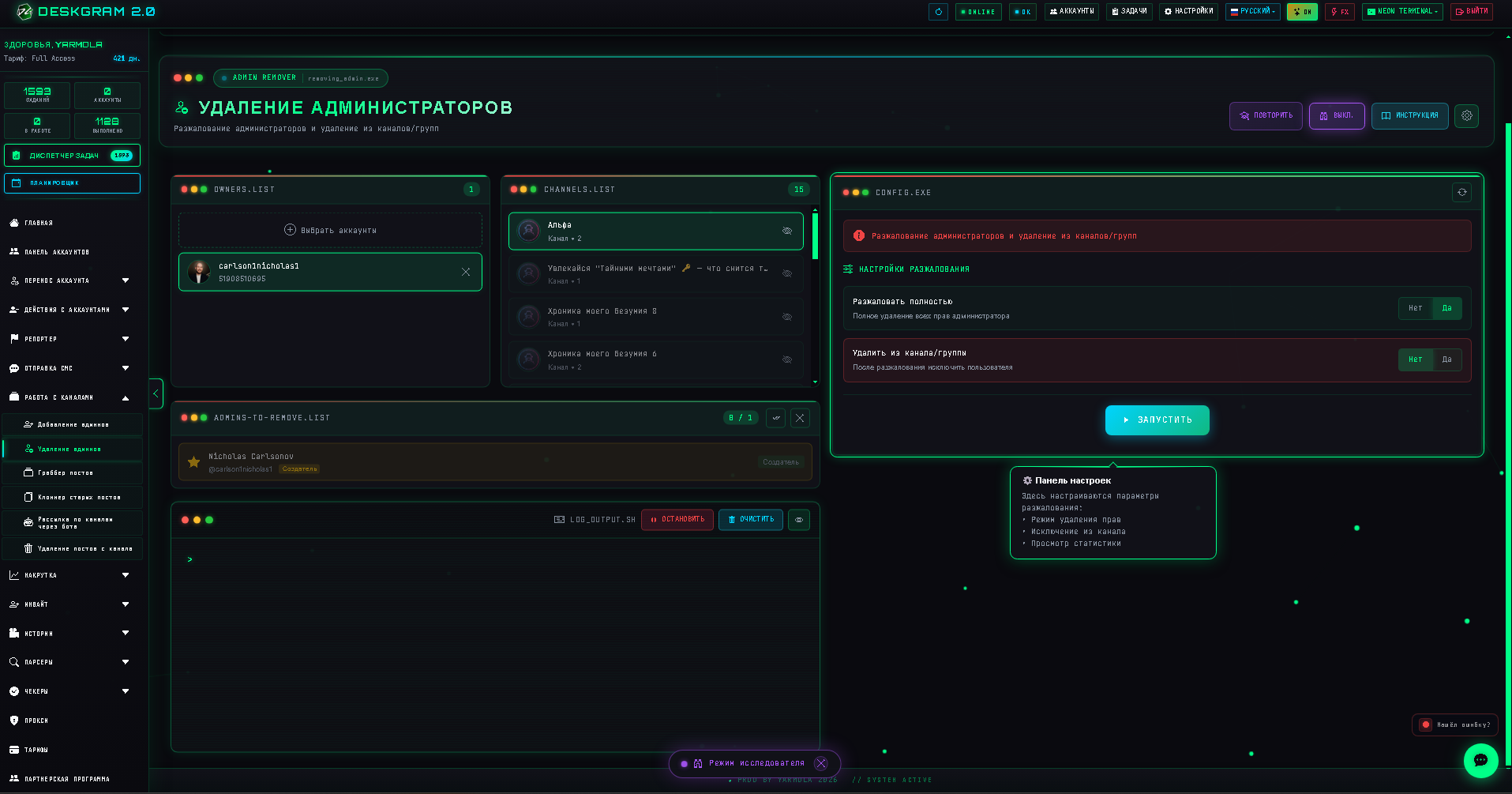Expand ДЕЙСТВИЯ С АККАУНТАМИ sidebar section
The image size is (1512, 794).
tap(71, 310)
